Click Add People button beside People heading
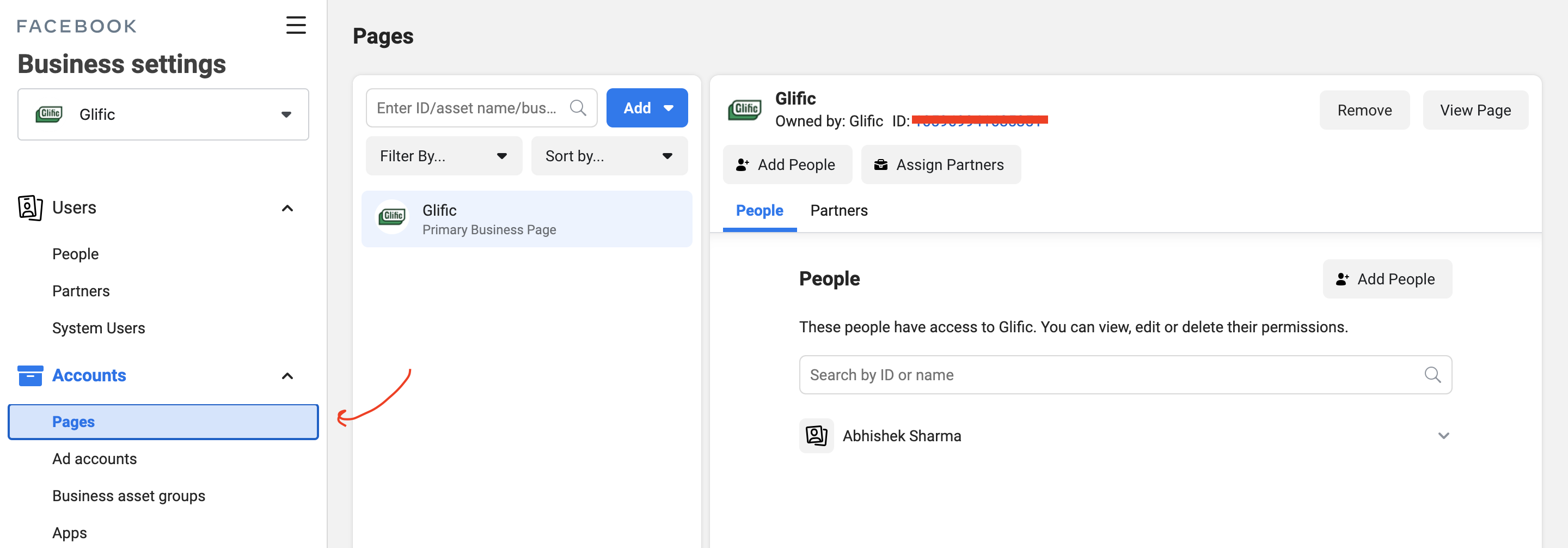This screenshot has height=548, width=1568. [x=1387, y=279]
